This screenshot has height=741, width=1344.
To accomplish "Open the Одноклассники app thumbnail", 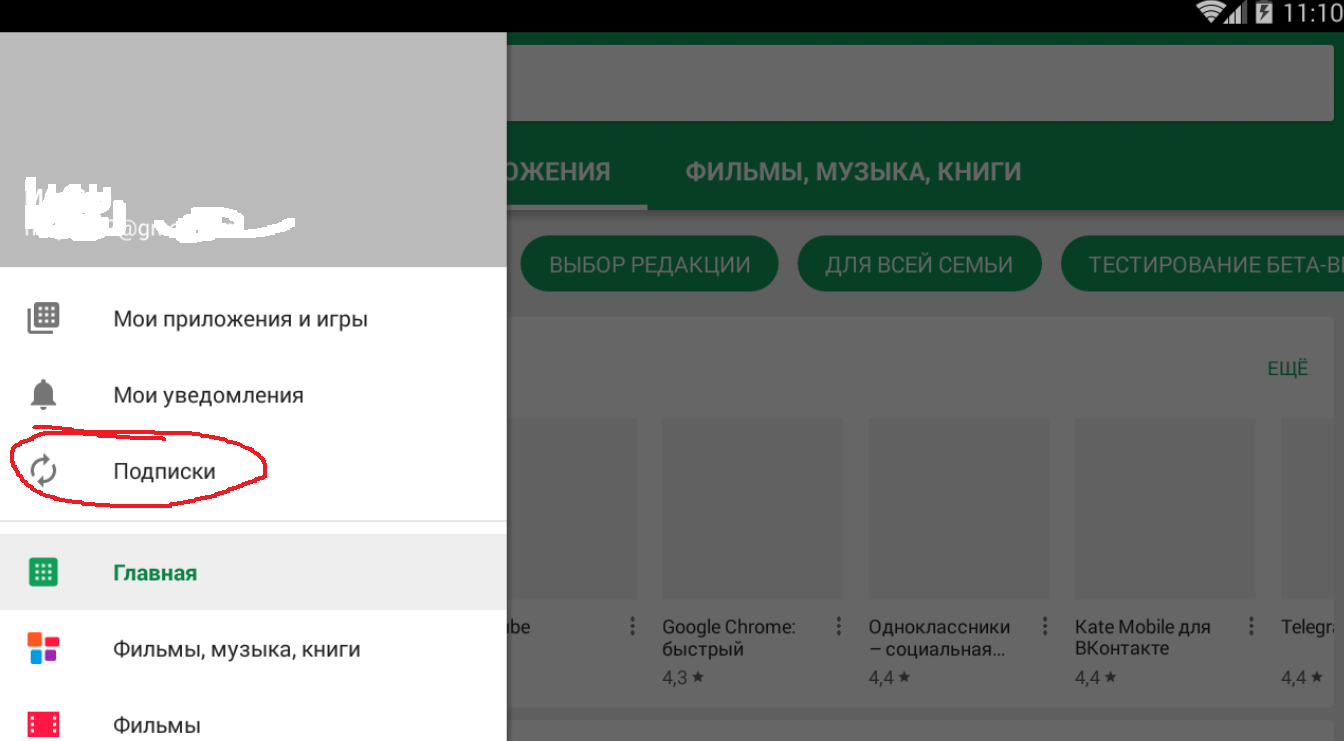I will pyautogui.click(x=958, y=508).
